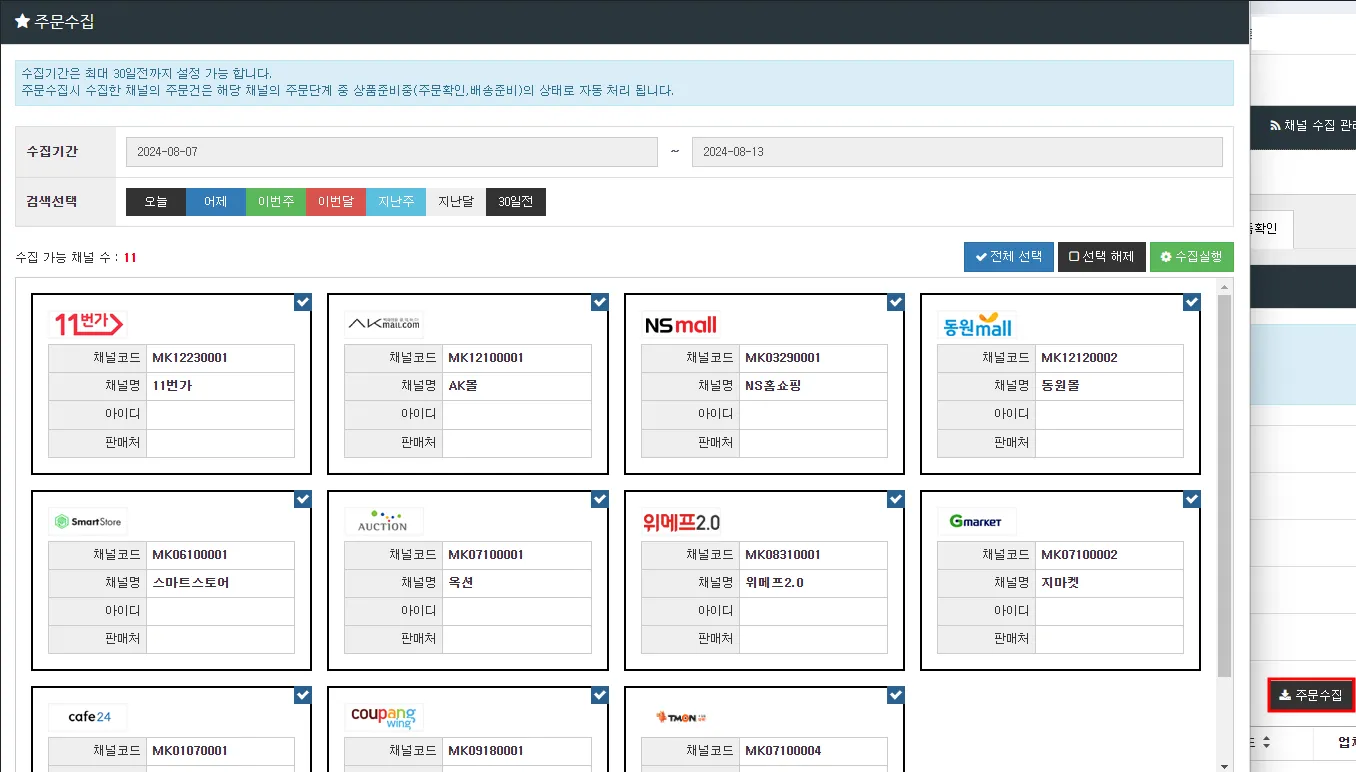Click the 주문수집 dialog title text
This screenshot has height=772, width=1356.
coord(64,21)
